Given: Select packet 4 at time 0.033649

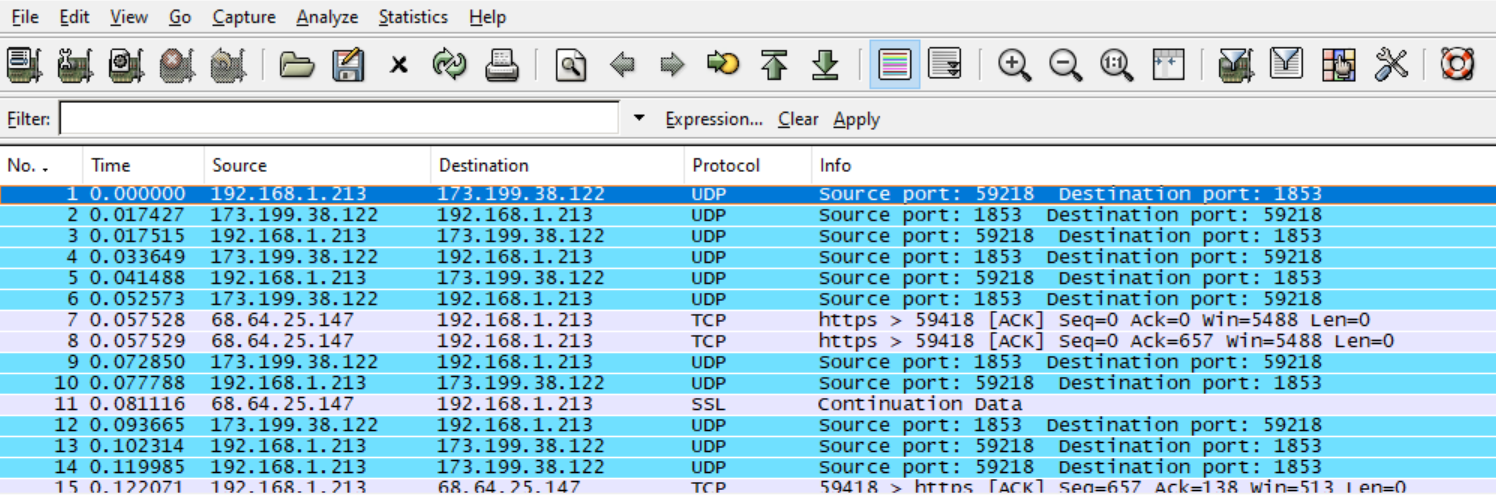Looking at the screenshot, I should click(x=748, y=257).
